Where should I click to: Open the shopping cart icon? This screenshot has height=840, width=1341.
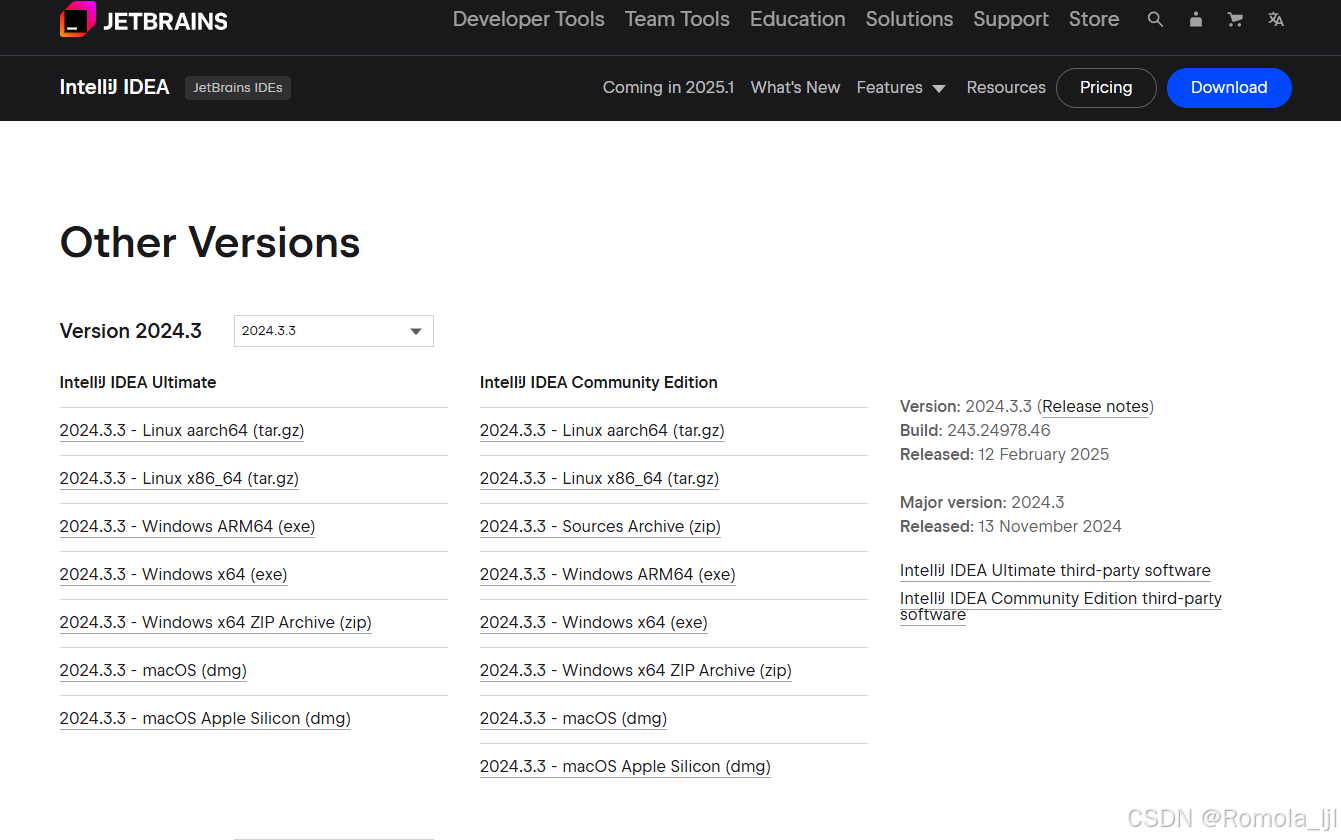click(1235, 19)
